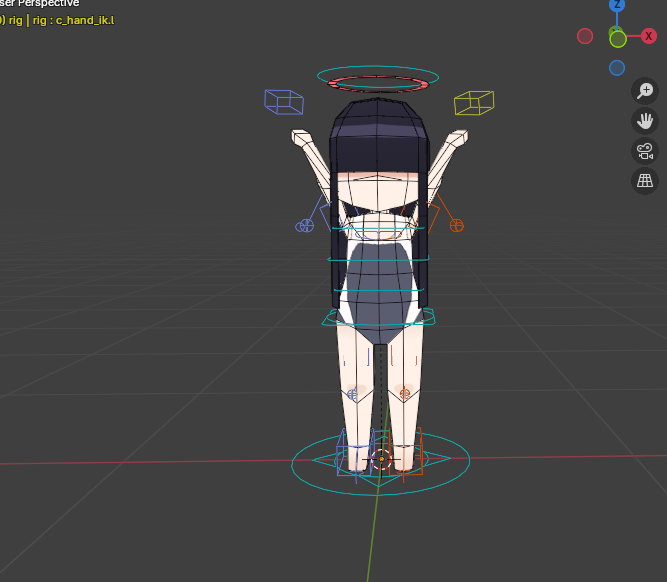Select the blue hand IK box controller

284,100
